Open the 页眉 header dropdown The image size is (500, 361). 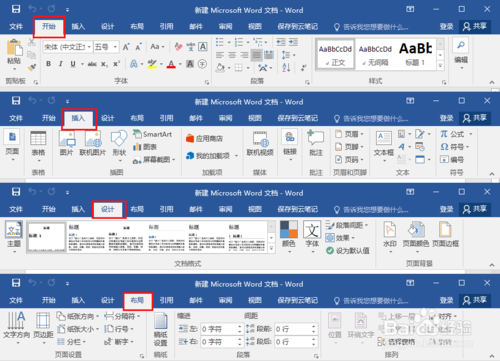[x=349, y=134]
